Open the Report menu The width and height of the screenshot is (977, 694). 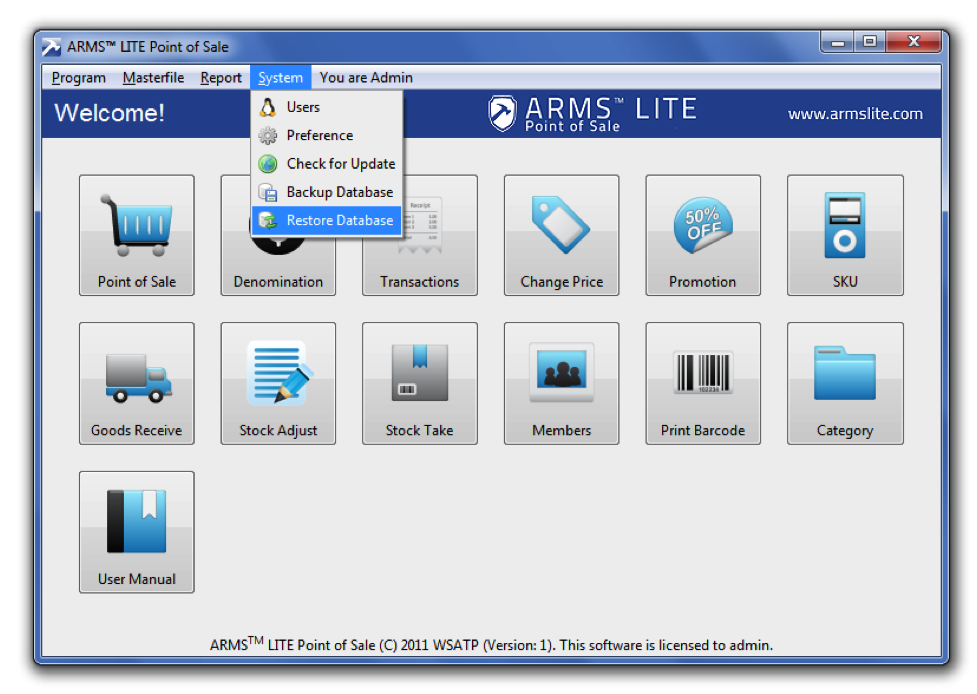[220, 77]
